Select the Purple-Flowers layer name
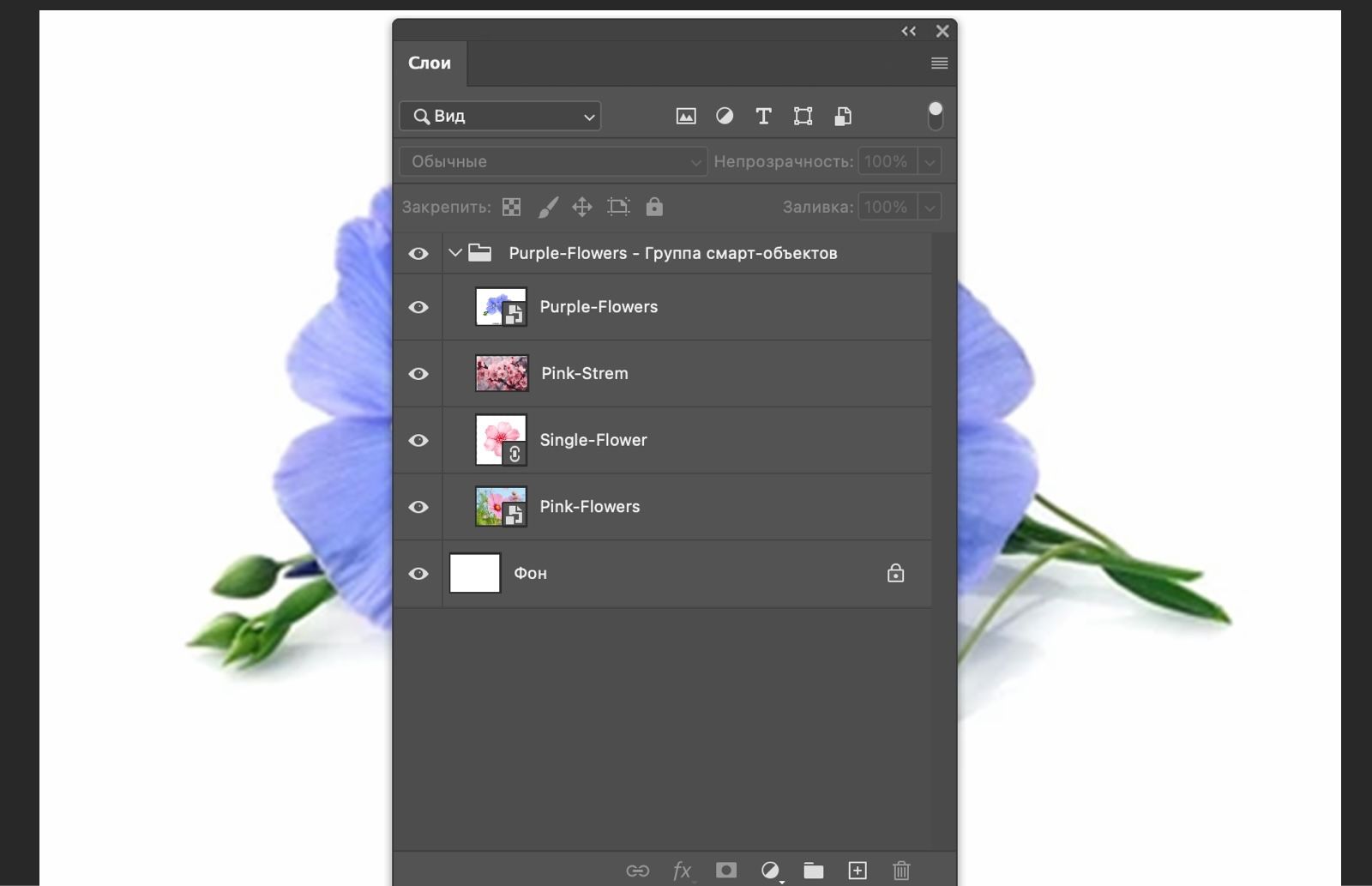 pyautogui.click(x=599, y=307)
